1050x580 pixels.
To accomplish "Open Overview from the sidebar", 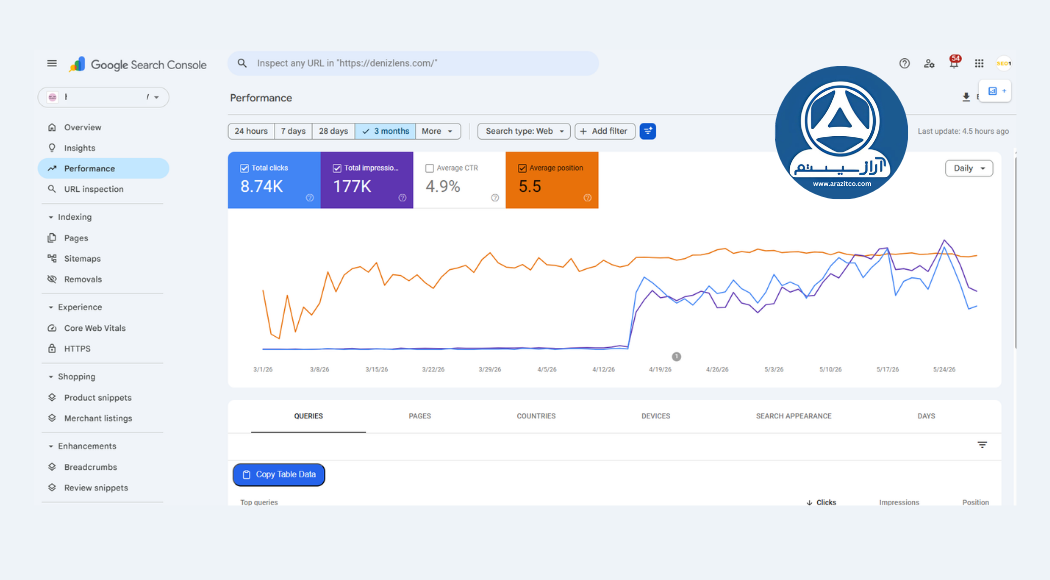I will click(x=103, y=127).
